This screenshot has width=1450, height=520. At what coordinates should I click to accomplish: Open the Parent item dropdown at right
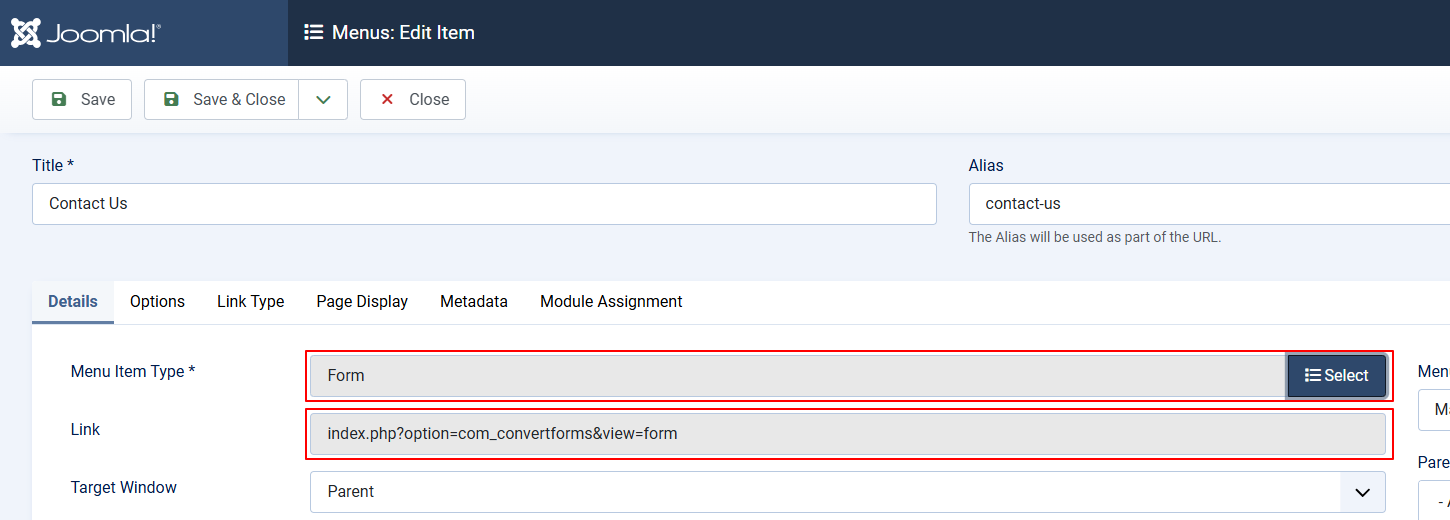1436,499
